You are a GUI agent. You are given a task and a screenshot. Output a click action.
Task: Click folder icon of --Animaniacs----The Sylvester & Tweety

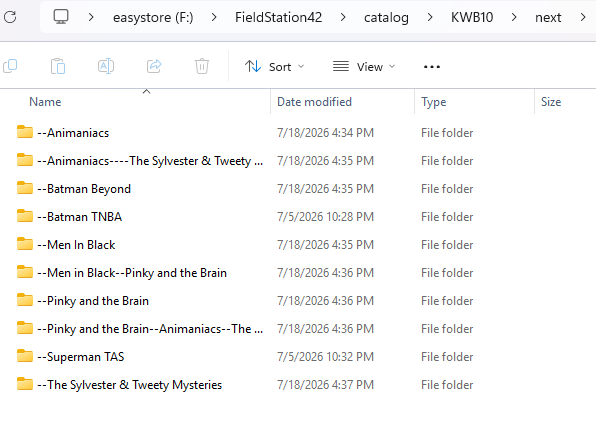[25, 160]
